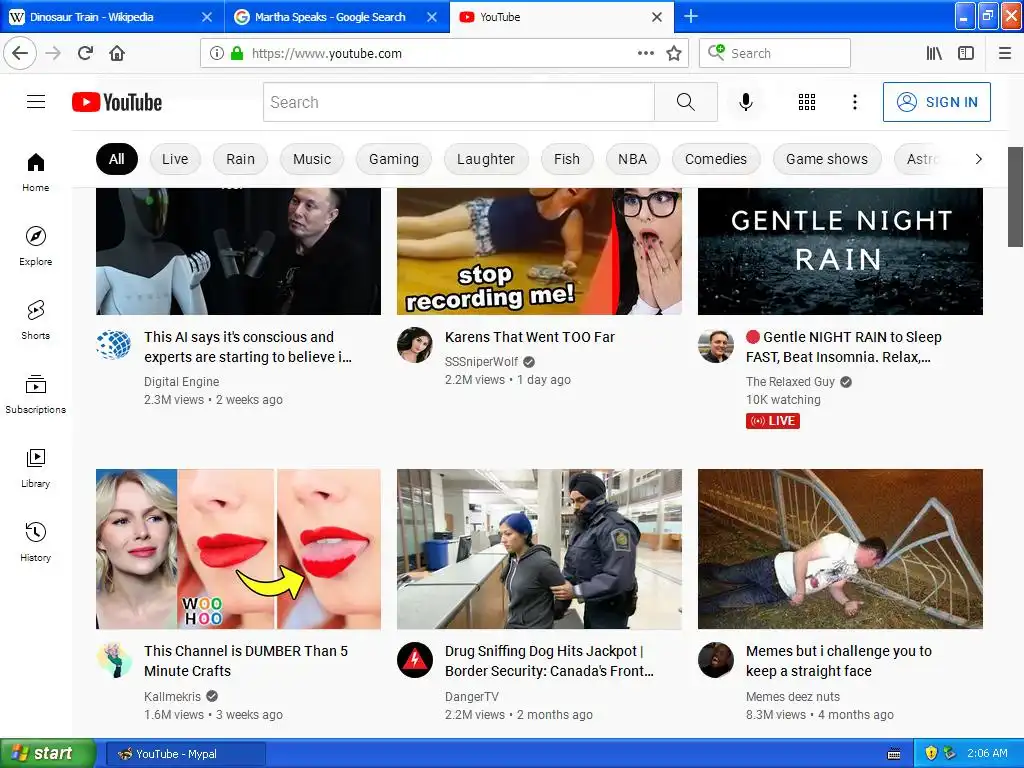The height and width of the screenshot is (768, 1024).
Task: Select the Fish category chip
Action: tap(567, 159)
